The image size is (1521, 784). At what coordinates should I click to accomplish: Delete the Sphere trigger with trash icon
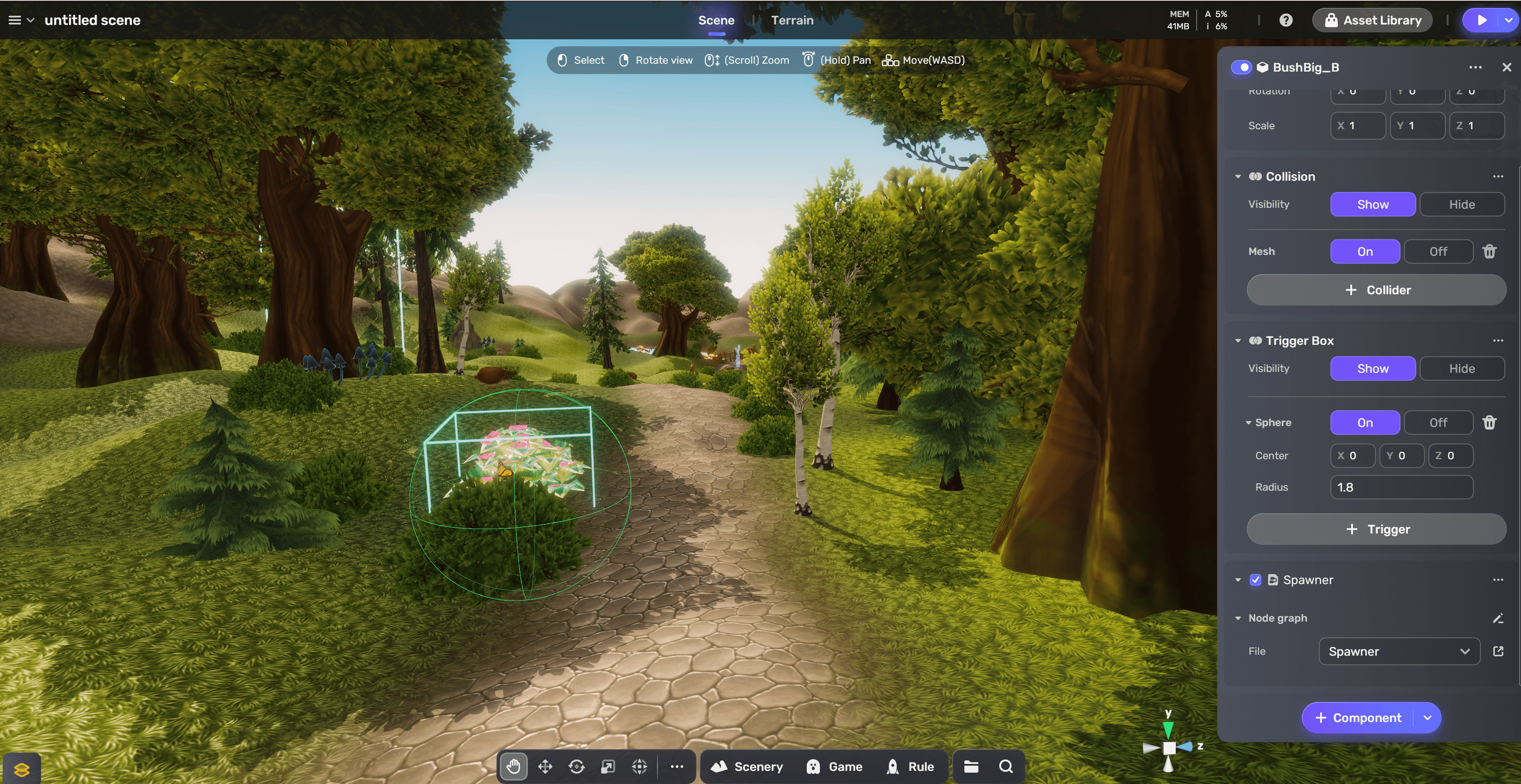pos(1489,423)
